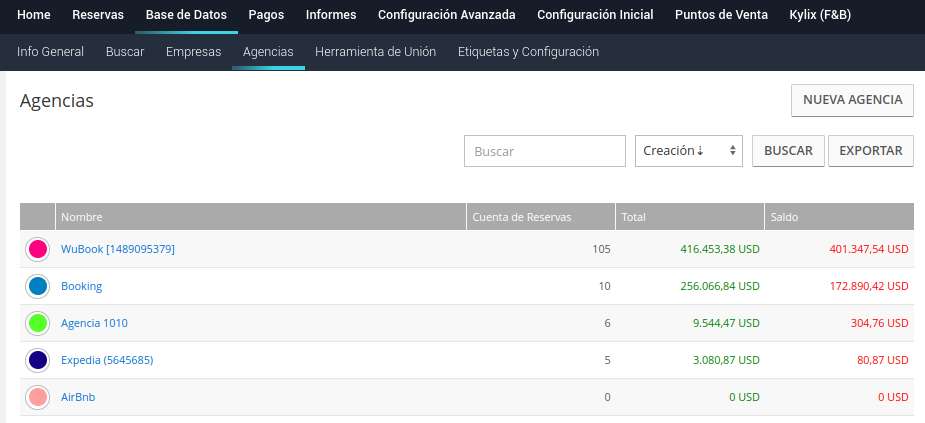
Task: Open the Agencia 1010 link
Action: (x=94, y=323)
